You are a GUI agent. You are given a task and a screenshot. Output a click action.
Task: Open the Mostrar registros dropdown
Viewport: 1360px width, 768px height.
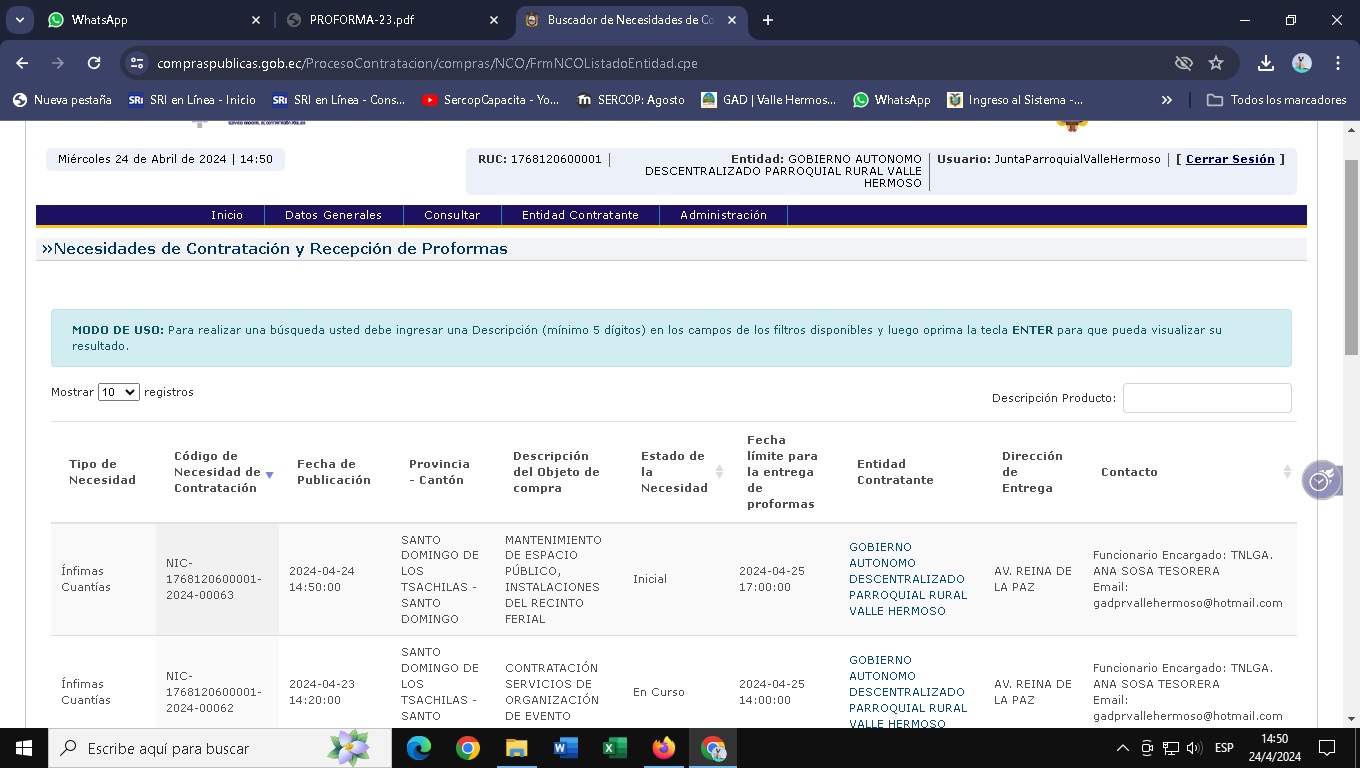coord(118,392)
